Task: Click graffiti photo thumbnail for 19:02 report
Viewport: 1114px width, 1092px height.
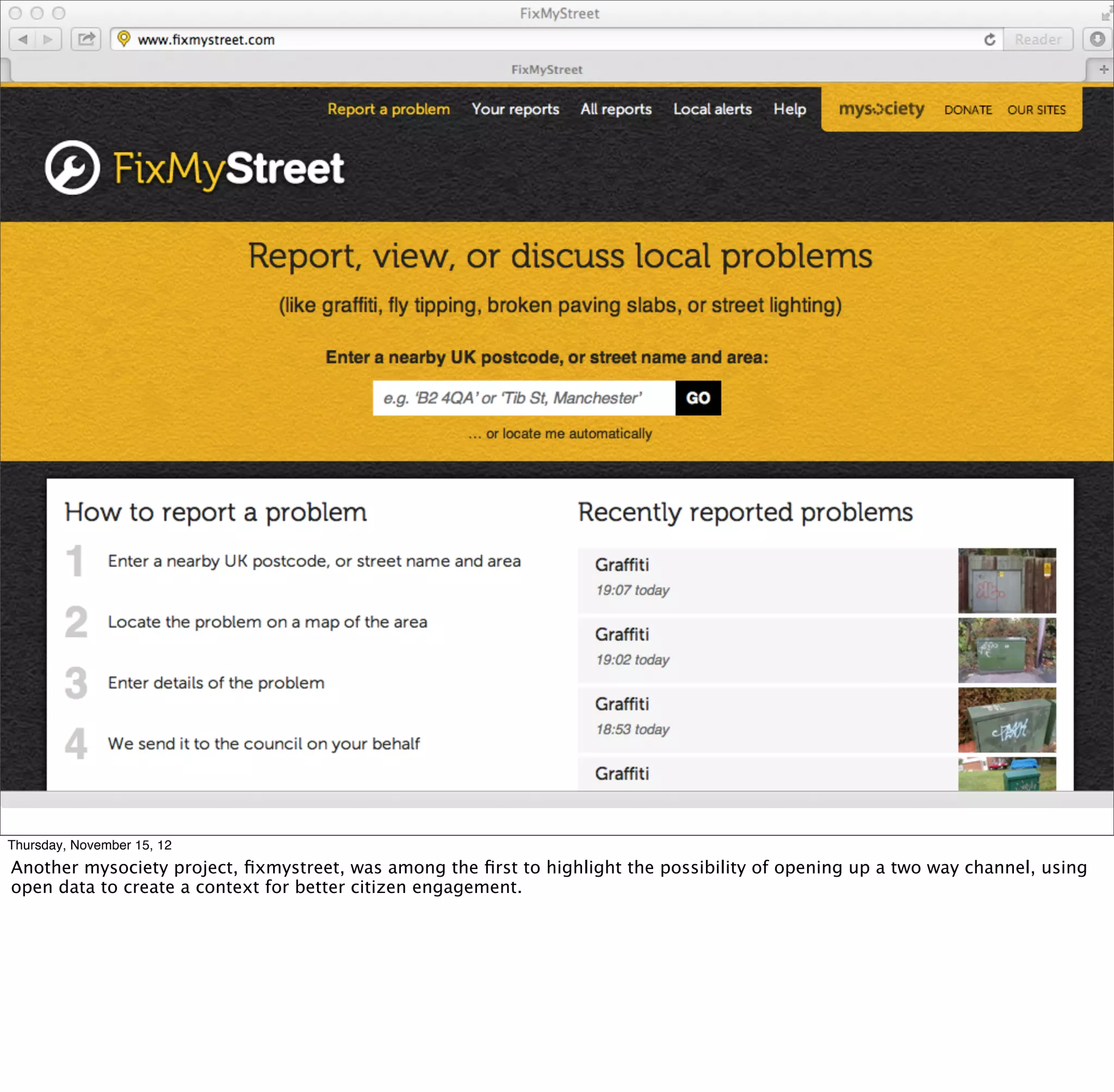Action: 1007,650
